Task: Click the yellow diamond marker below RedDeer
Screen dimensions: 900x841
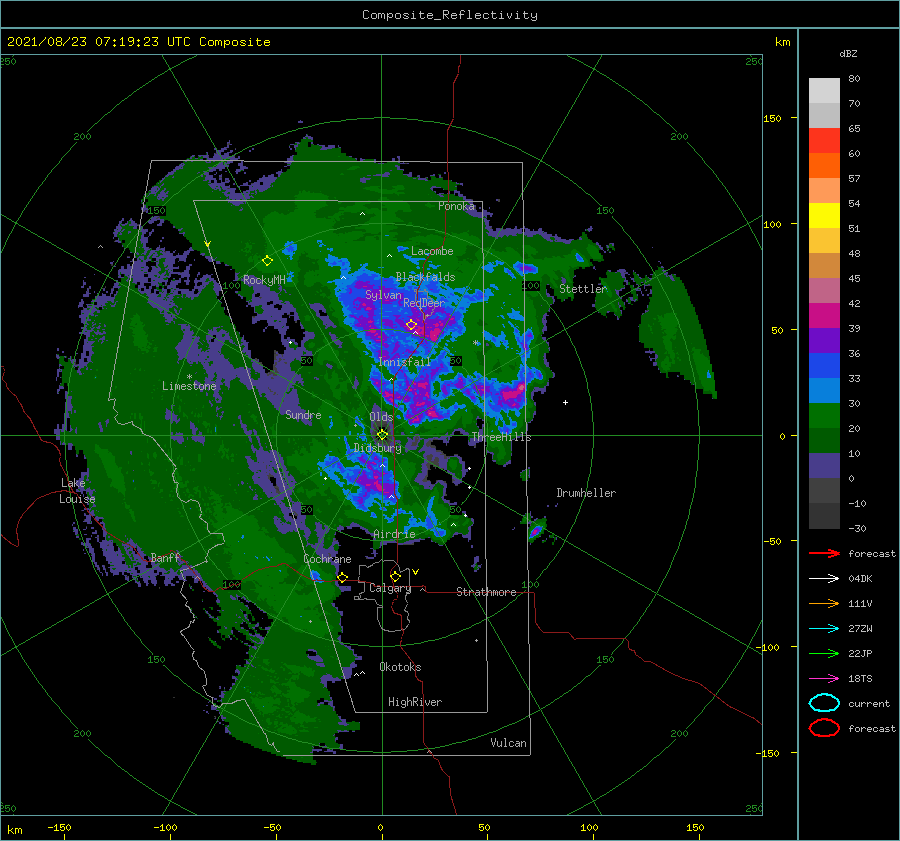Action: pyautogui.click(x=411, y=325)
